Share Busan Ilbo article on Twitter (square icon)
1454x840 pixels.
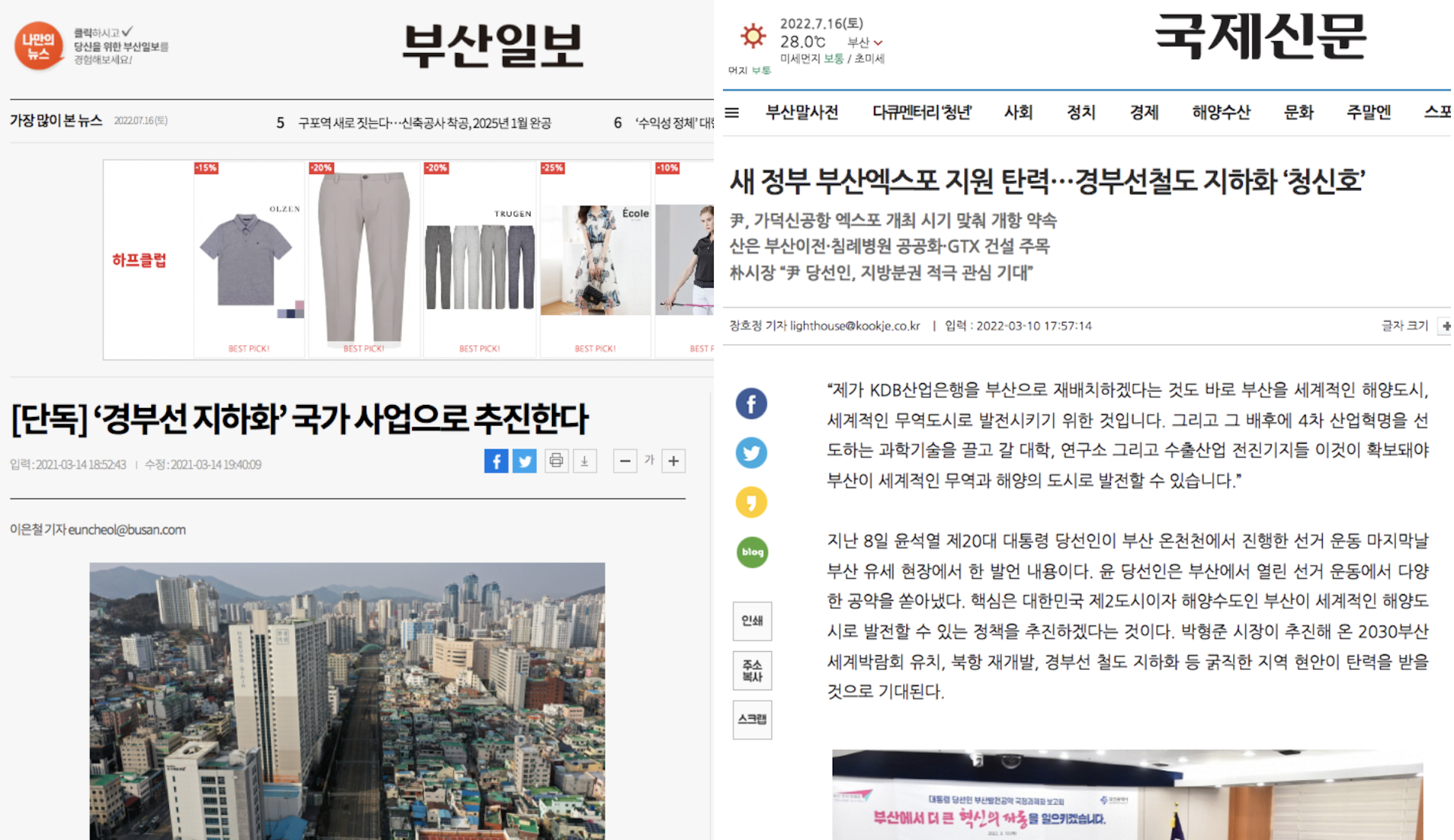pyautogui.click(x=524, y=461)
